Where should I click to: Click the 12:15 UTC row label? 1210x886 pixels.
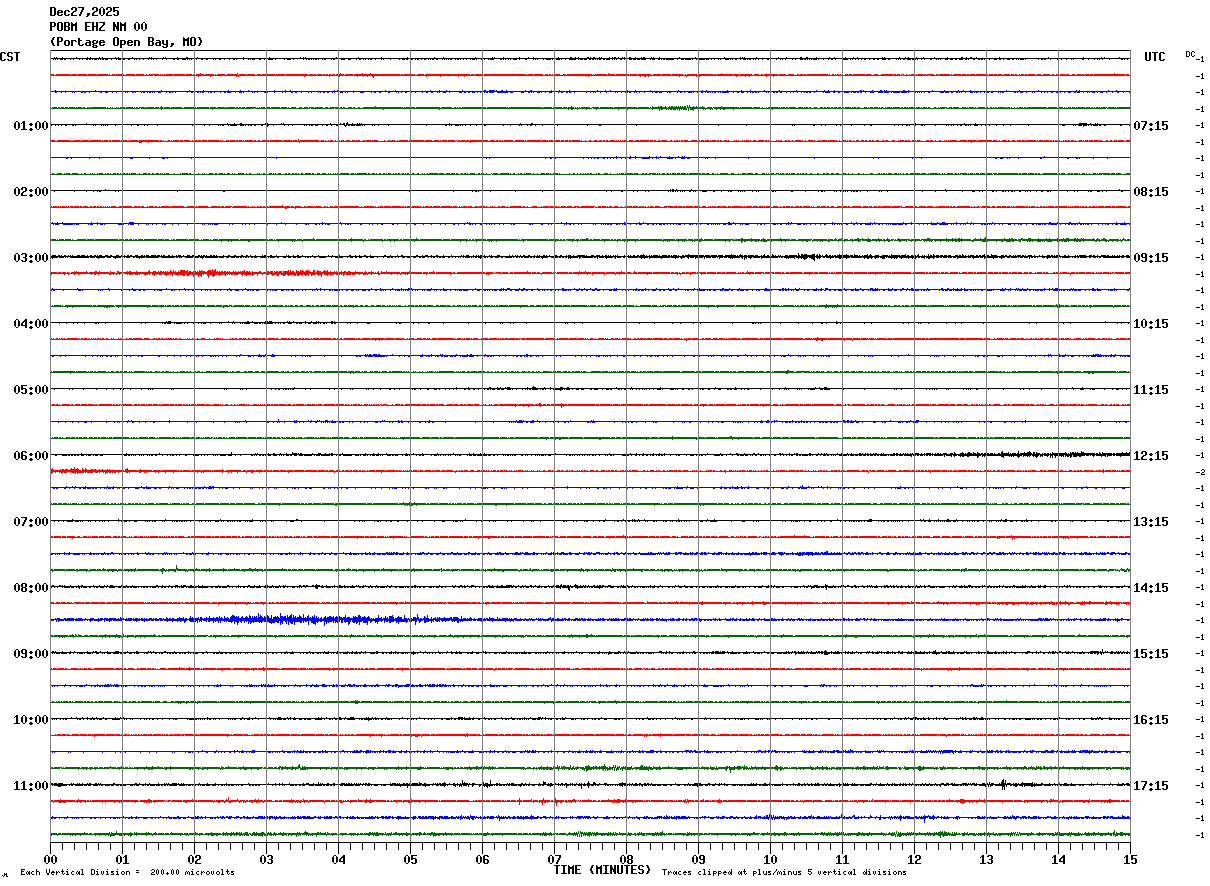[1151, 456]
